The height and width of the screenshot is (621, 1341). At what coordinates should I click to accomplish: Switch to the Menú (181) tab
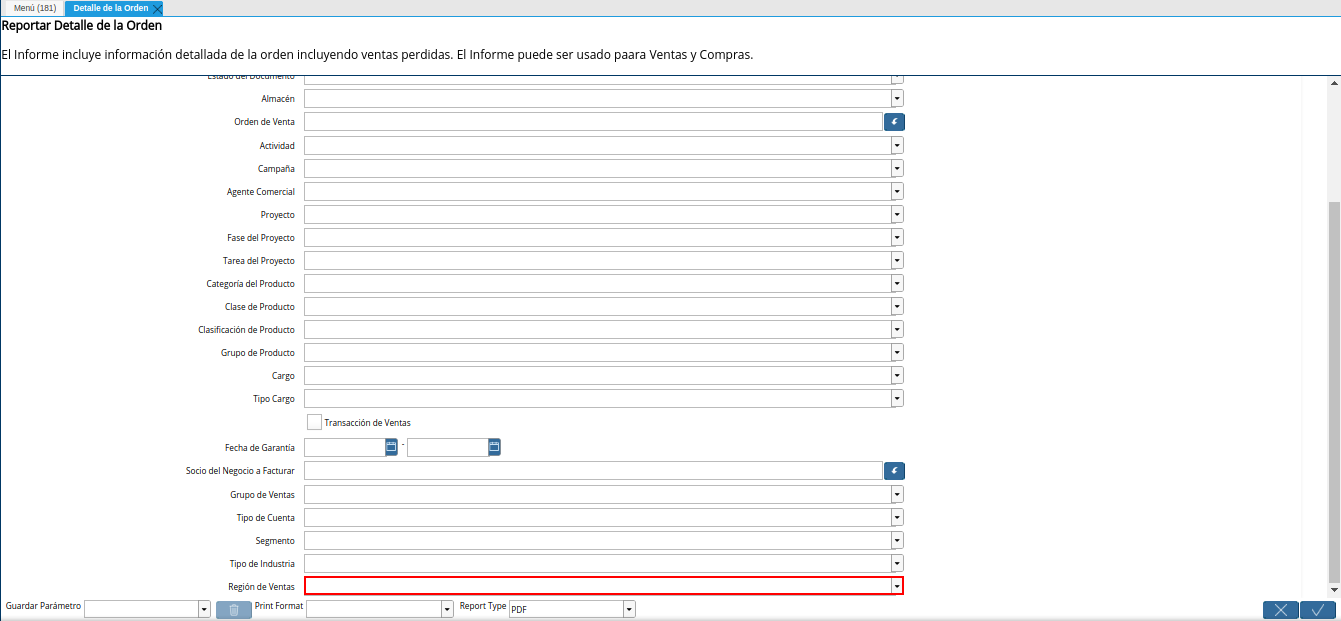[x=35, y=8]
